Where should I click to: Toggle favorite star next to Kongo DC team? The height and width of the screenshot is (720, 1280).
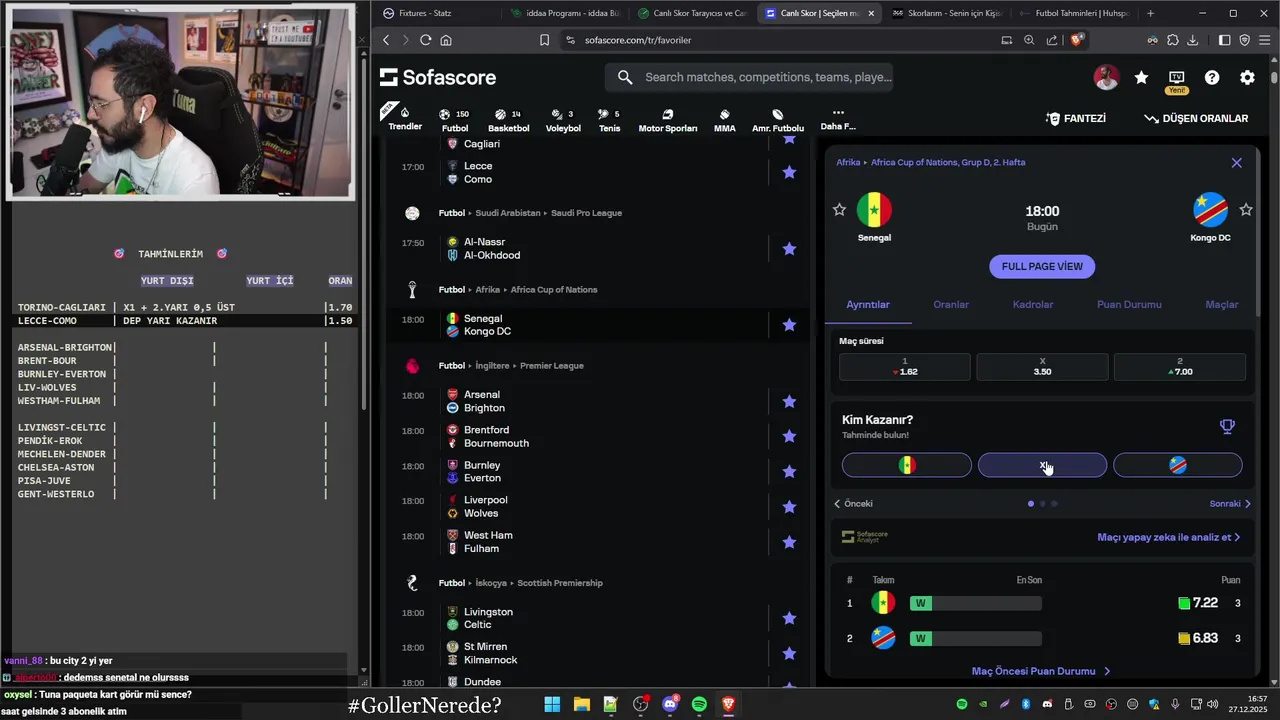pos(1246,210)
